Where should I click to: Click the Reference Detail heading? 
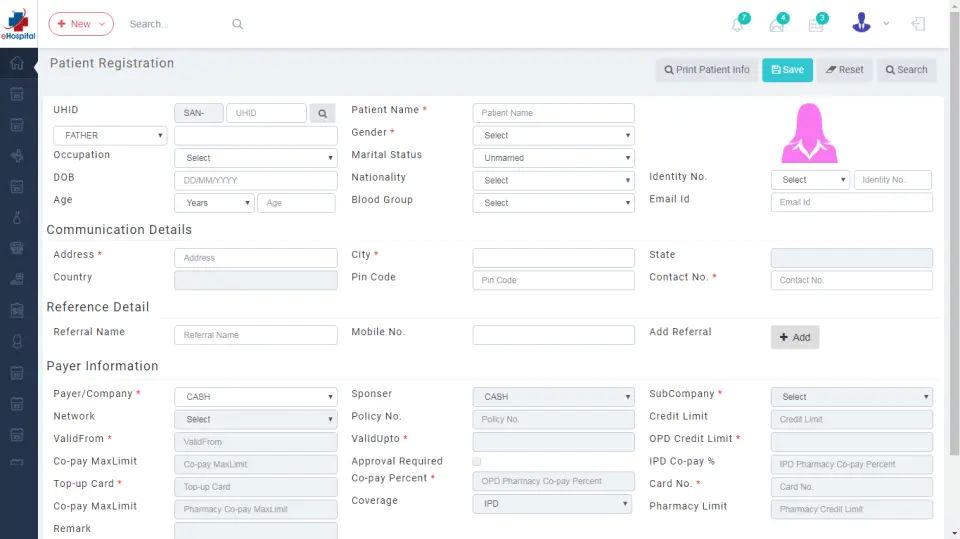coord(98,307)
